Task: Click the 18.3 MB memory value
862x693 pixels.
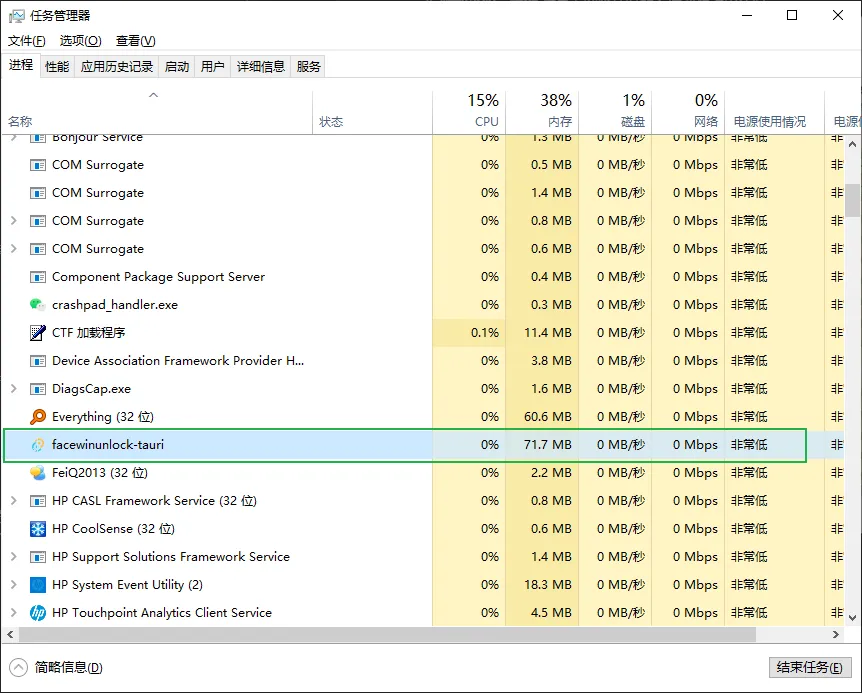Action: click(x=548, y=585)
